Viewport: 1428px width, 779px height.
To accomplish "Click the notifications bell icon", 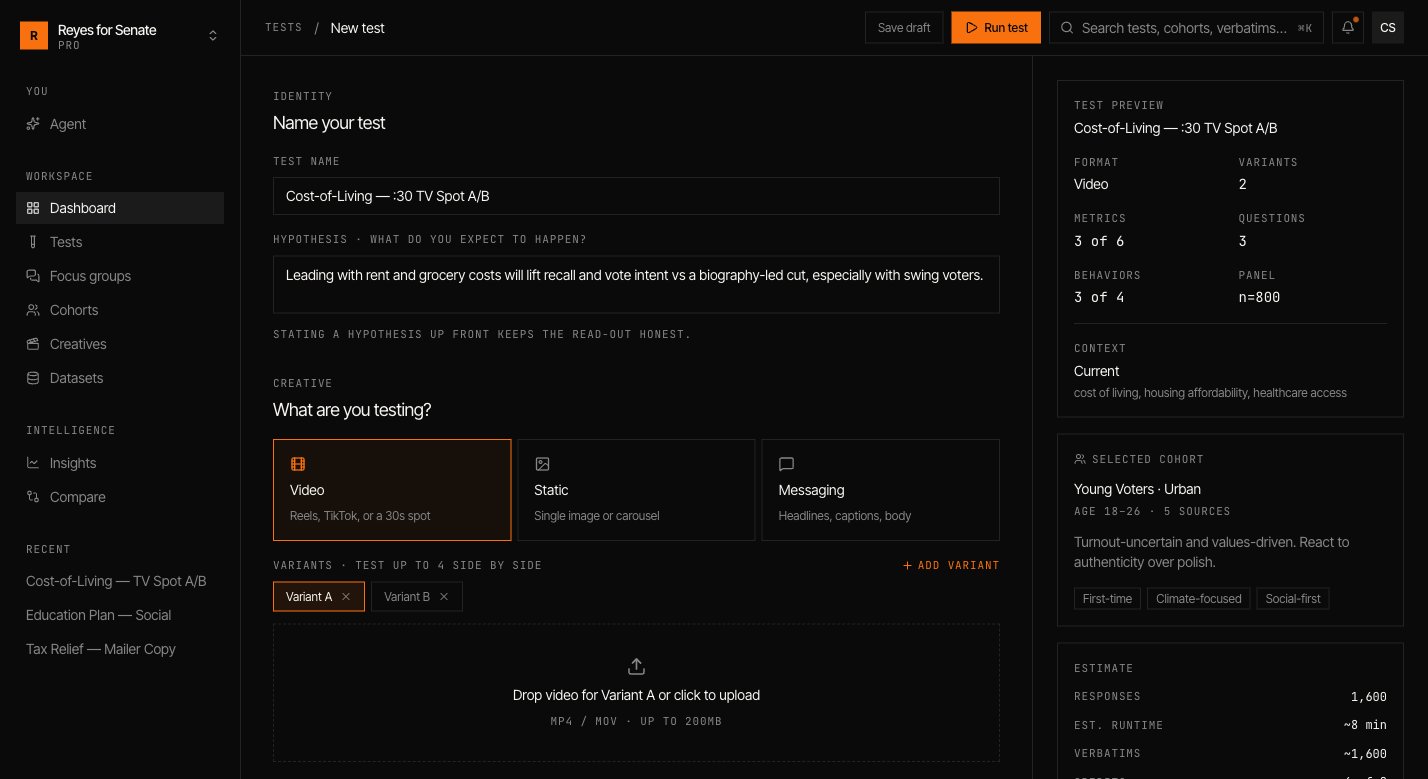I will (x=1348, y=28).
